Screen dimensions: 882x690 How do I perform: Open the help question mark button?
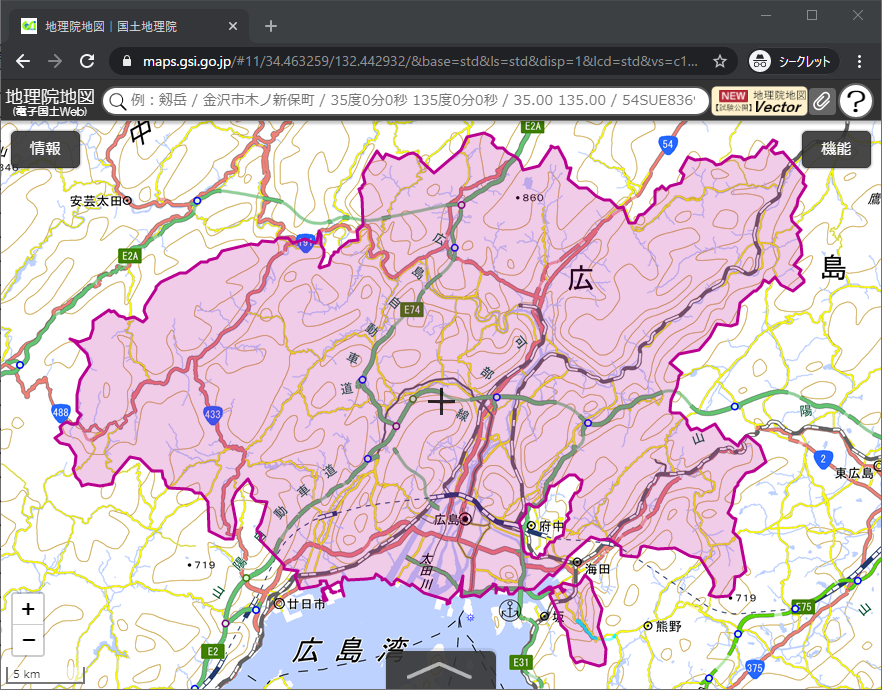click(x=856, y=101)
